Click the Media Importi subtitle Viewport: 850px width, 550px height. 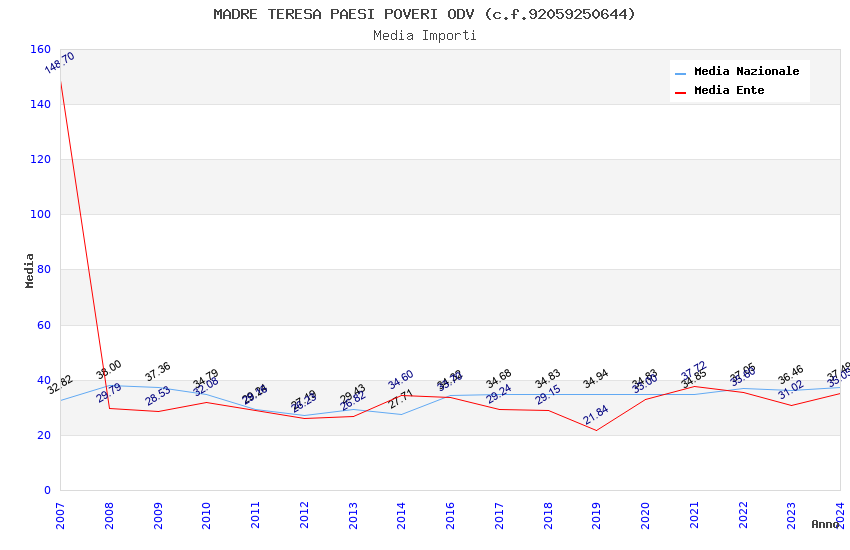(x=424, y=35)
